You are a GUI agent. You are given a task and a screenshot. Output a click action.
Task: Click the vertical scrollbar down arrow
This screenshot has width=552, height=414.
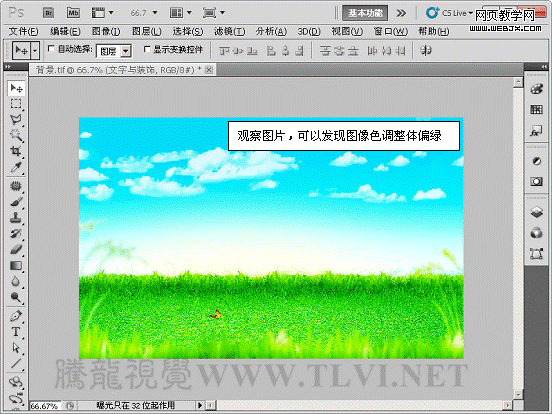[x=518, y=394]
